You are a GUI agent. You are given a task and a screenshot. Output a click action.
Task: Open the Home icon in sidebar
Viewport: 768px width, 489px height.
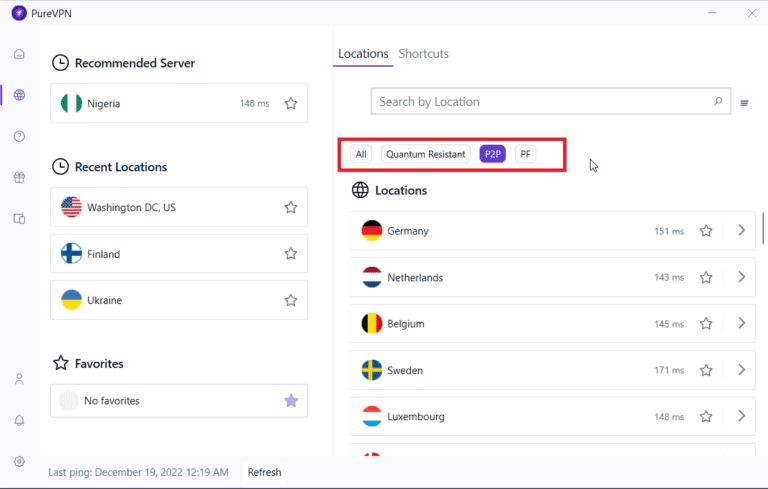pos(19,54)
